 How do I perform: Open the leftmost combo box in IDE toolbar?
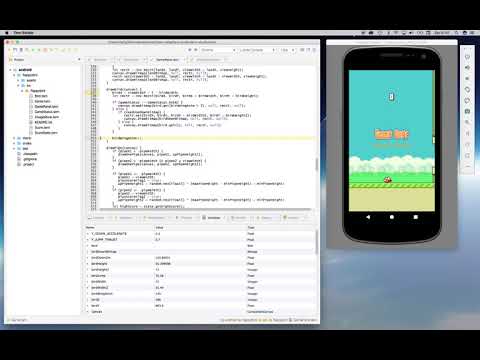(218, 50)
